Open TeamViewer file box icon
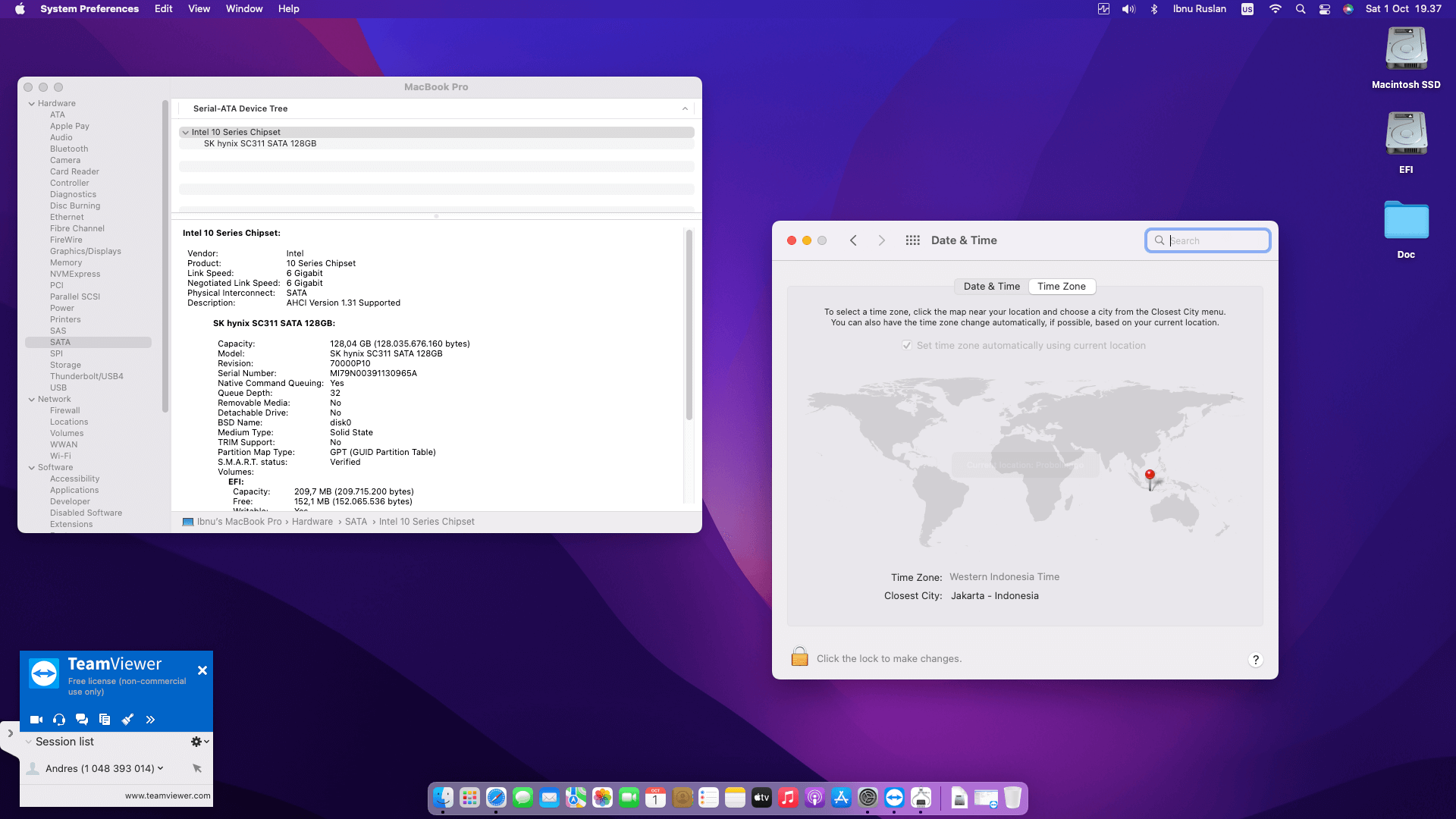 tap(105, 720)
